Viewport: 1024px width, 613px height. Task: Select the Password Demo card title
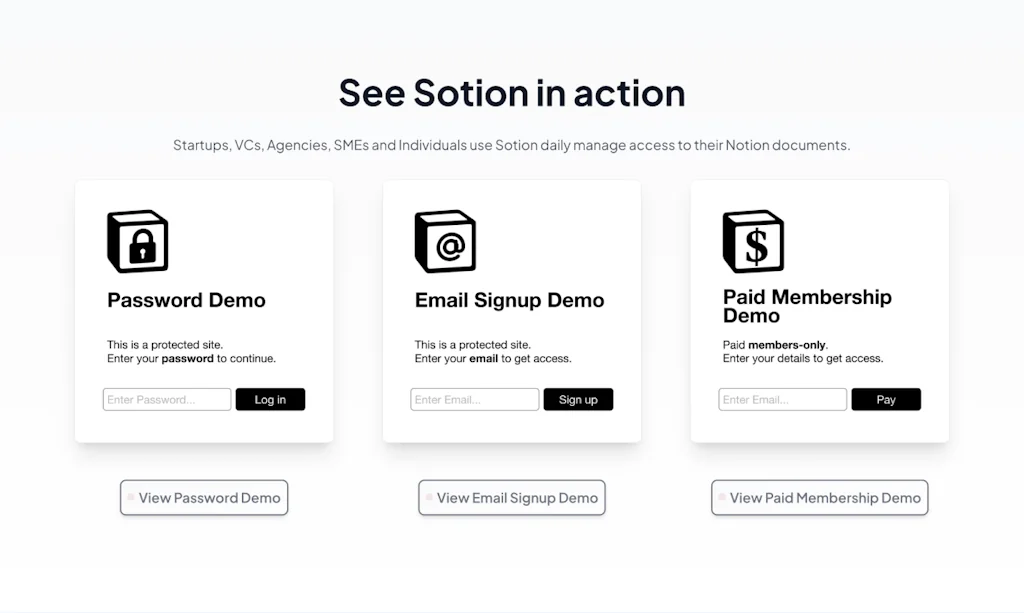point(186,300)
